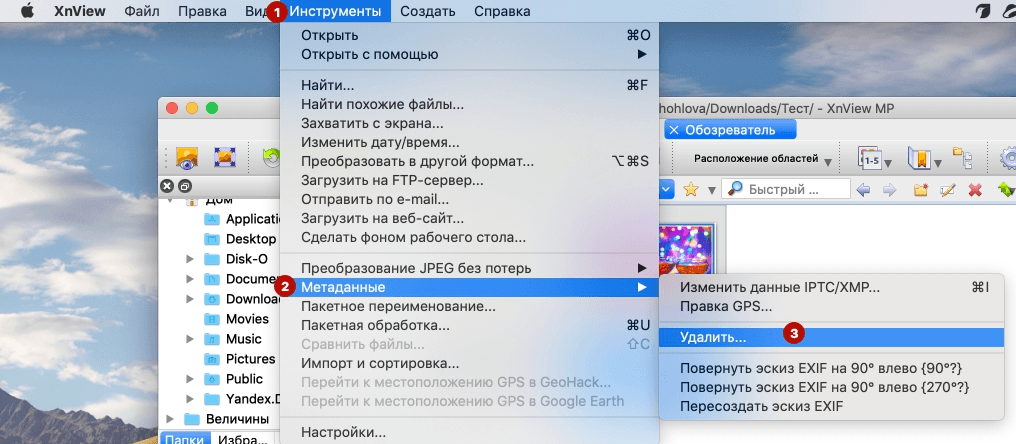Click the Быстрый quick search field
The width and height of the screenshot is (1016, 444).
coord(785,189)
